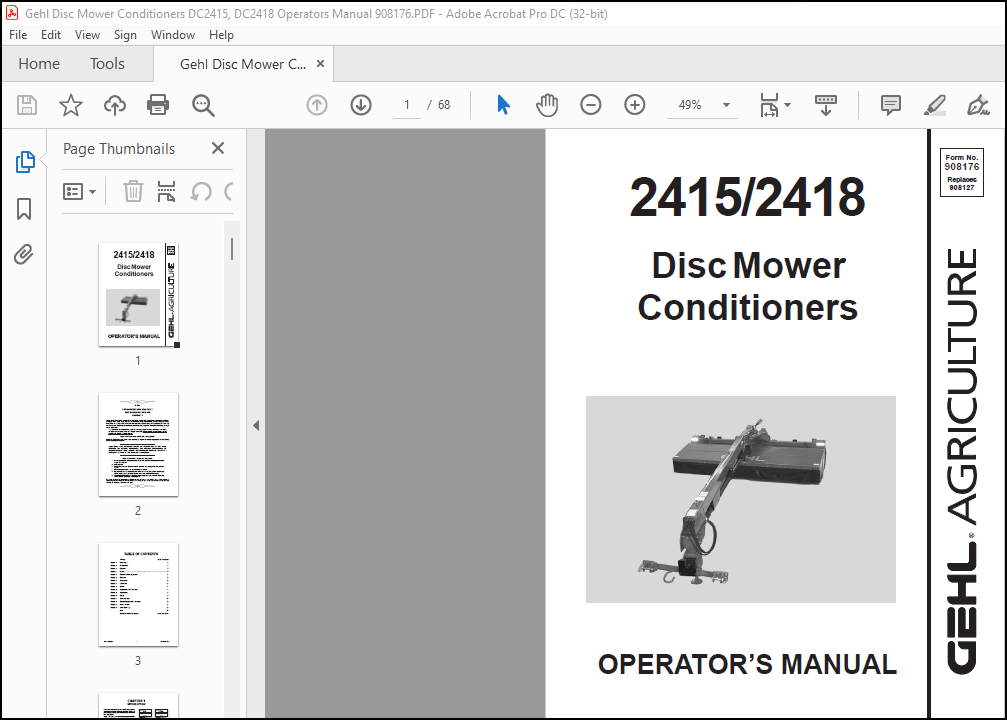Expand fit page dropdown arrow
The image size is (1007, 720).
pos(787,105)
